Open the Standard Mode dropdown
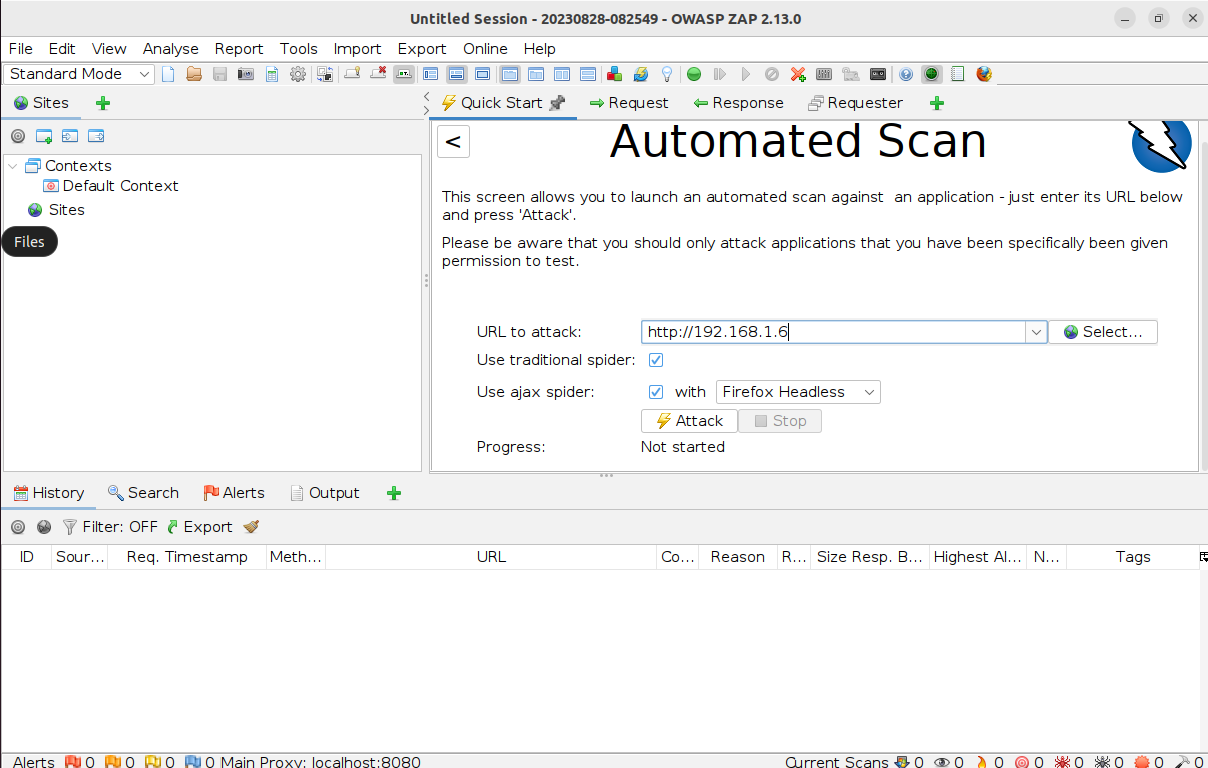The width and height of the screenshot is (1208, 768). [80, 74]
